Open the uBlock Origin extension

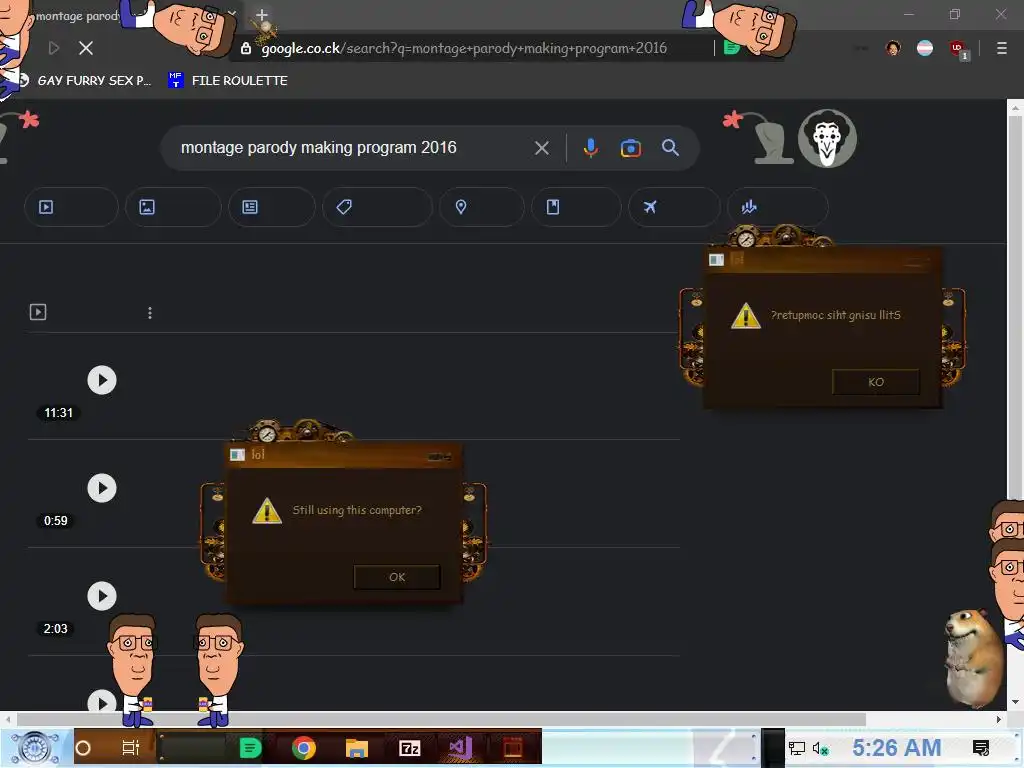coord(957,48)
